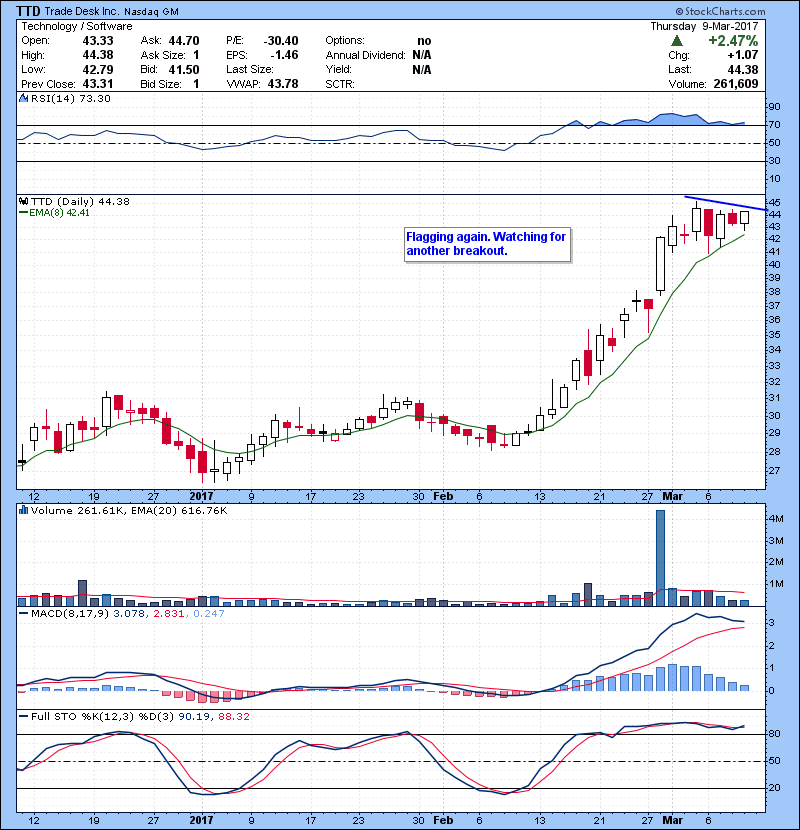Click the Annual Dividend N/A value

pyautogui.click(x=421, y=55)
